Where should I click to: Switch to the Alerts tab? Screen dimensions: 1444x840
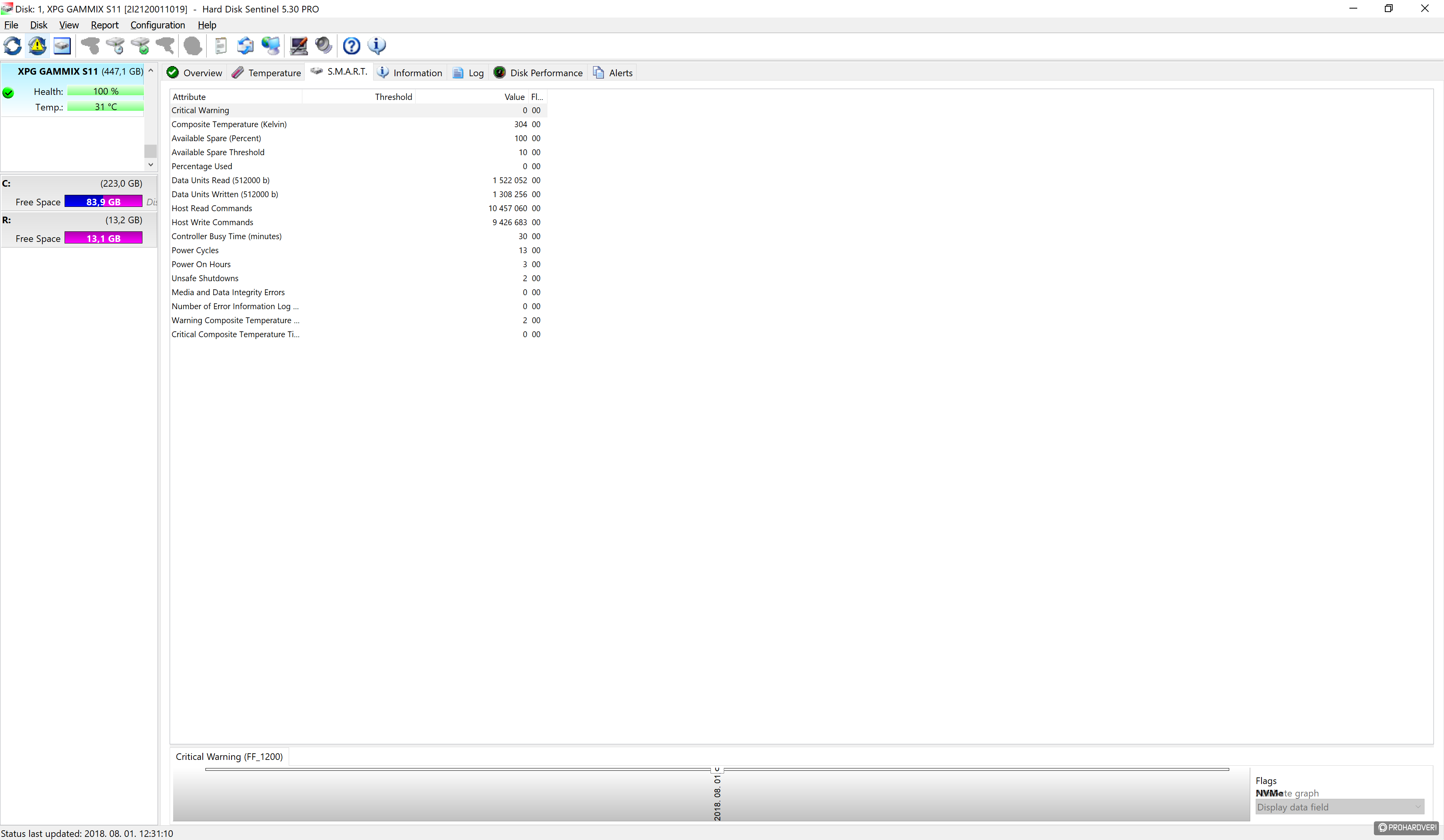[x=612, y=73]
